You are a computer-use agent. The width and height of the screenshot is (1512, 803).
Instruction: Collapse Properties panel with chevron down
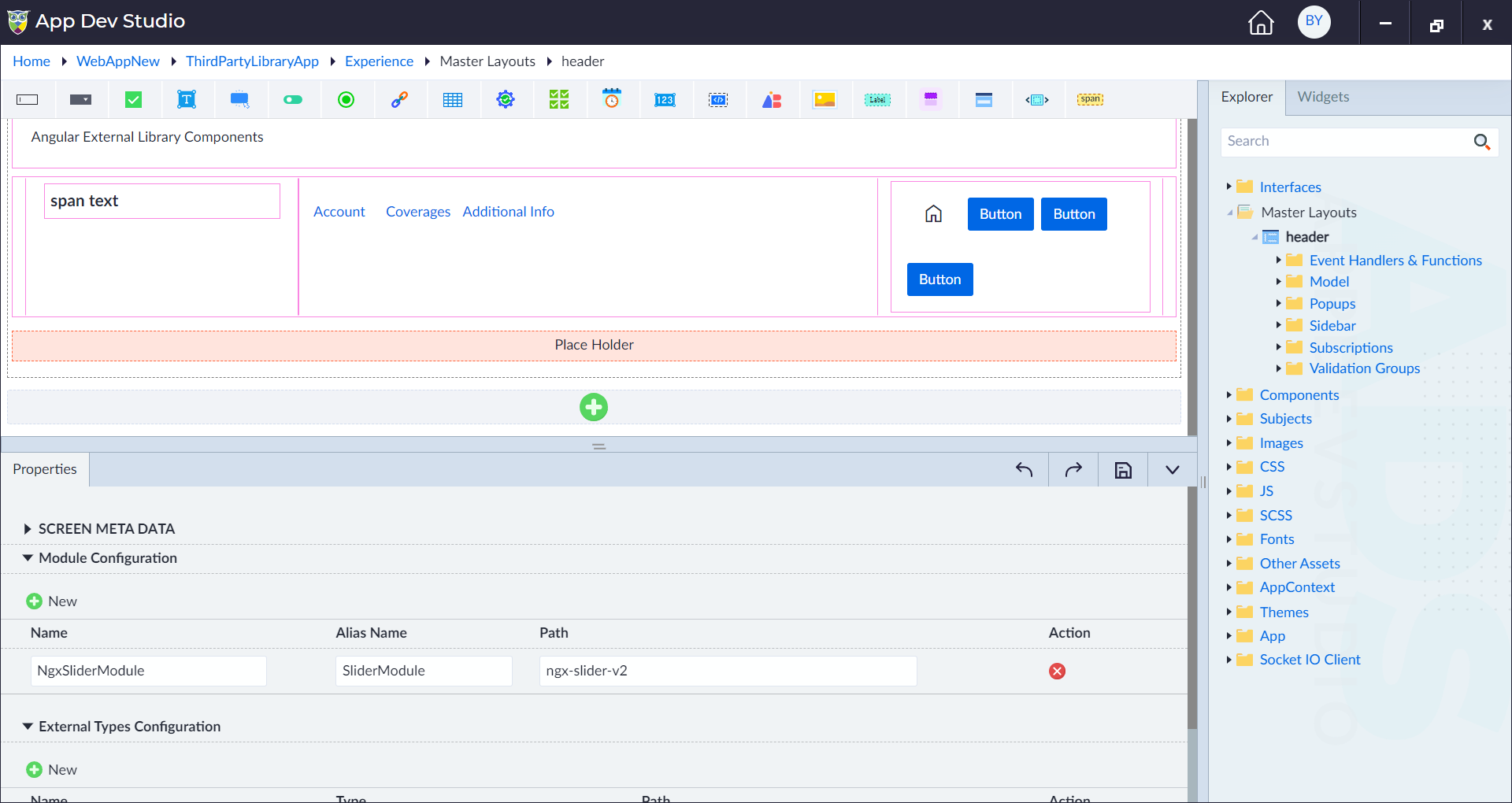[1173, 470]
